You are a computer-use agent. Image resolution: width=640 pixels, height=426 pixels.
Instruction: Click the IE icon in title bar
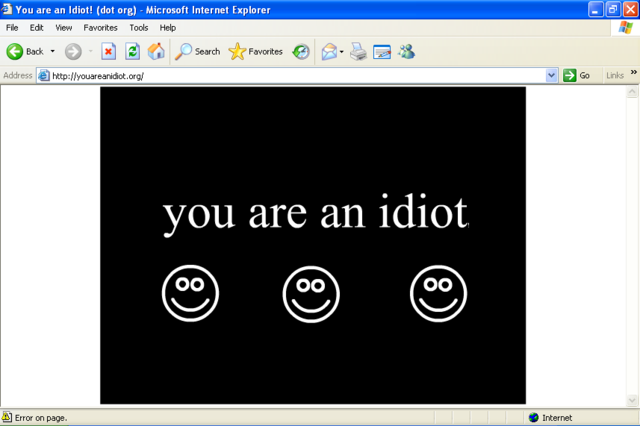point(7,9)
